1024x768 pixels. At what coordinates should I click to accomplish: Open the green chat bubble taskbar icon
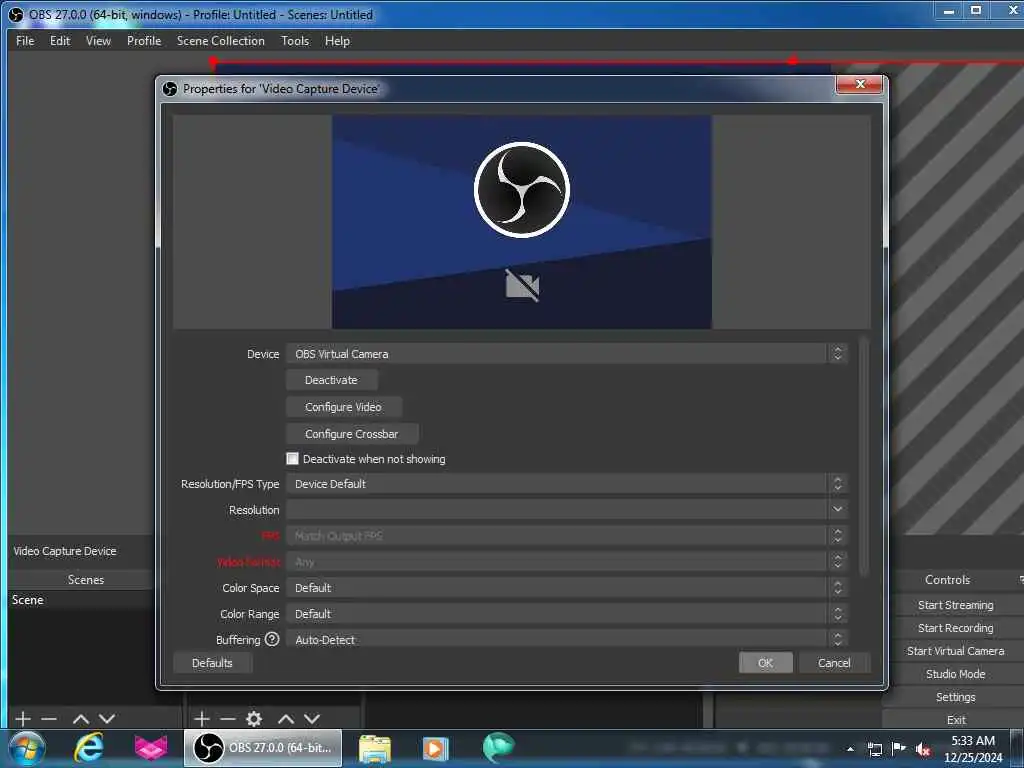pos(498,747)
